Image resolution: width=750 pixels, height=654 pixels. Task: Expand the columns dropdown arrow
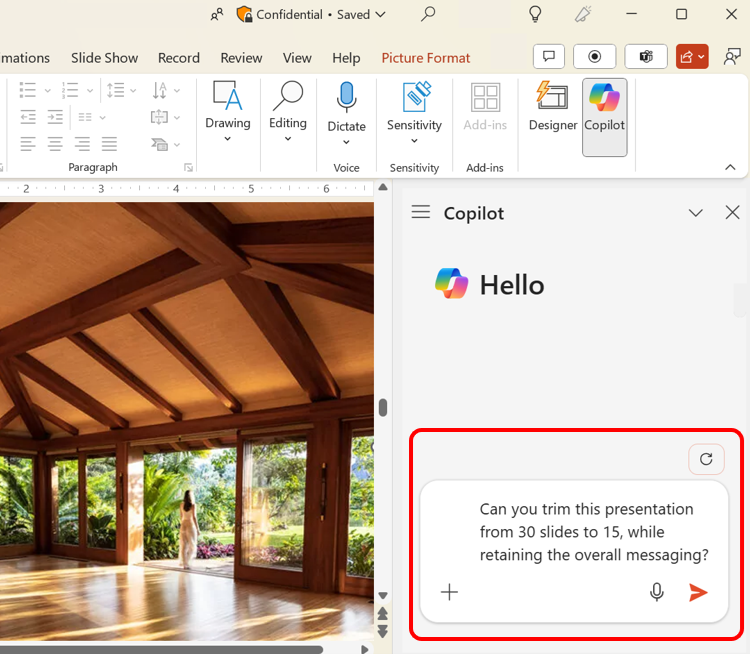pyautogui.click(x=102, y=117)
